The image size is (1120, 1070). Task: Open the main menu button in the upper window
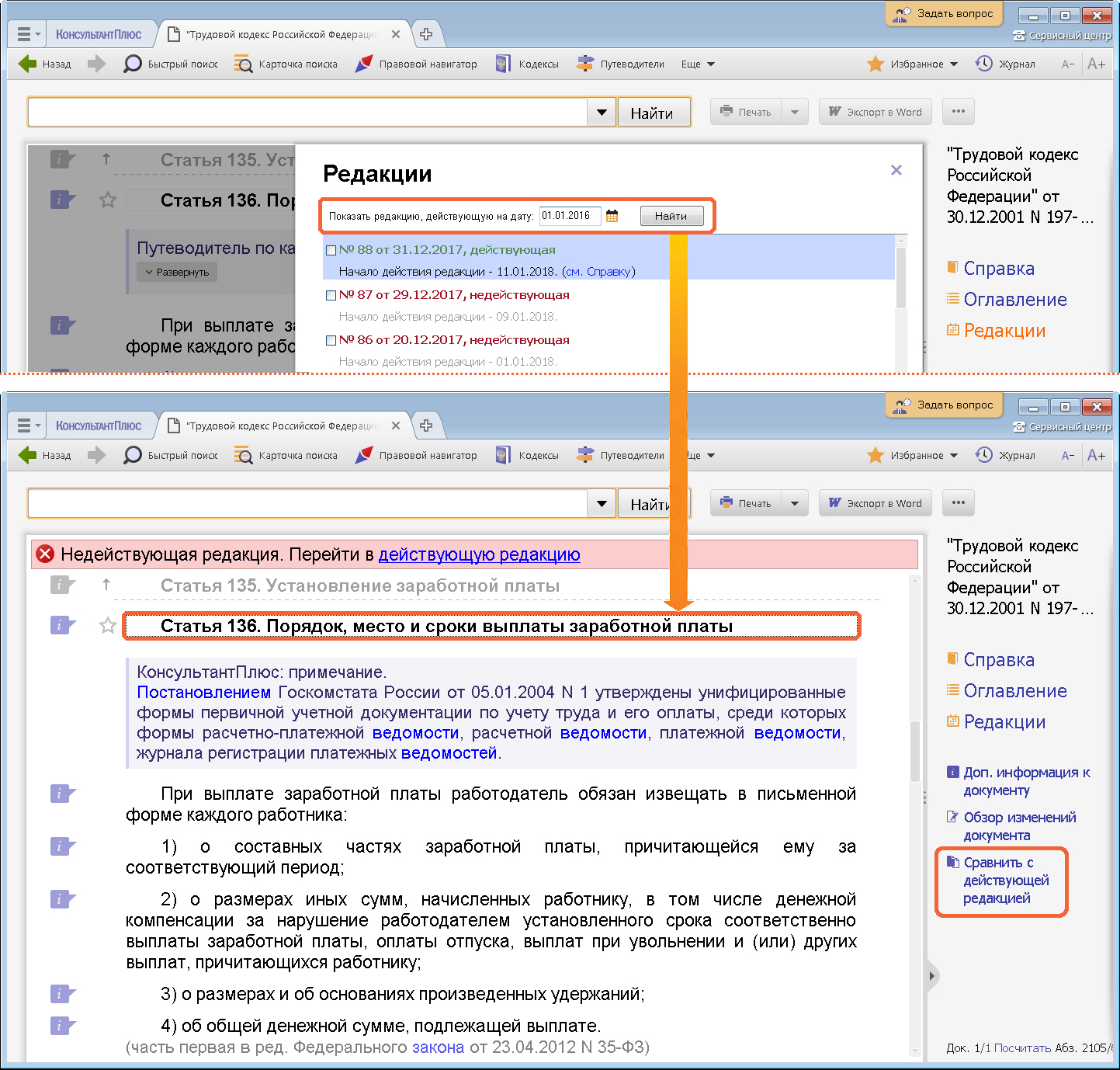click(28, 34)
